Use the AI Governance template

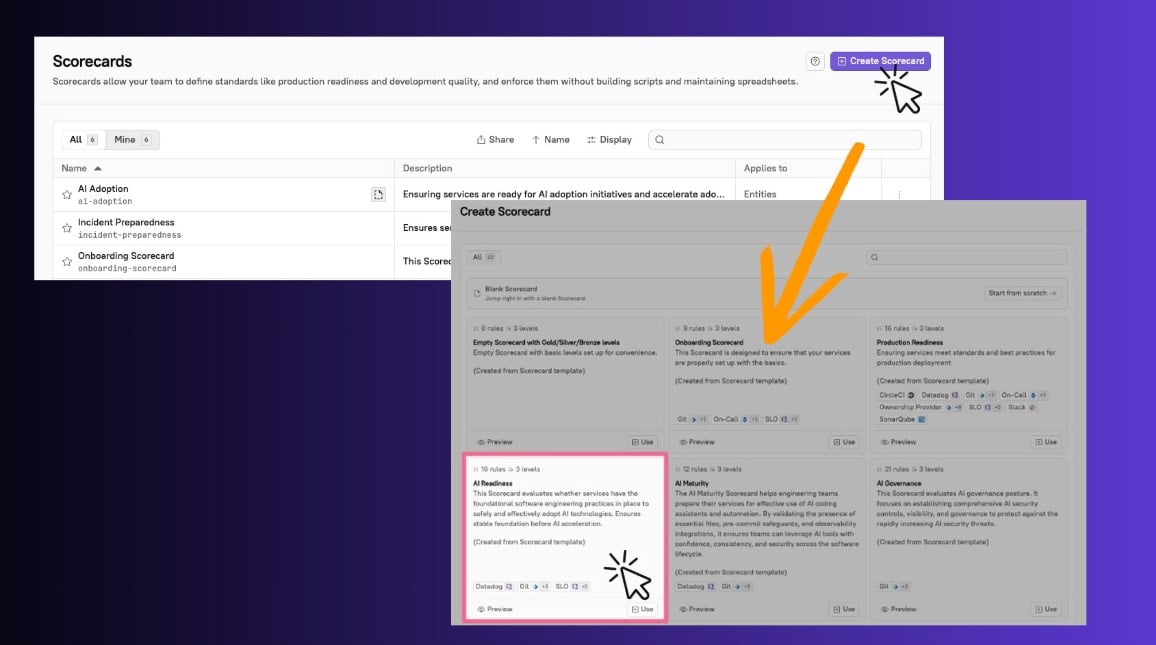click(1046, 610)
